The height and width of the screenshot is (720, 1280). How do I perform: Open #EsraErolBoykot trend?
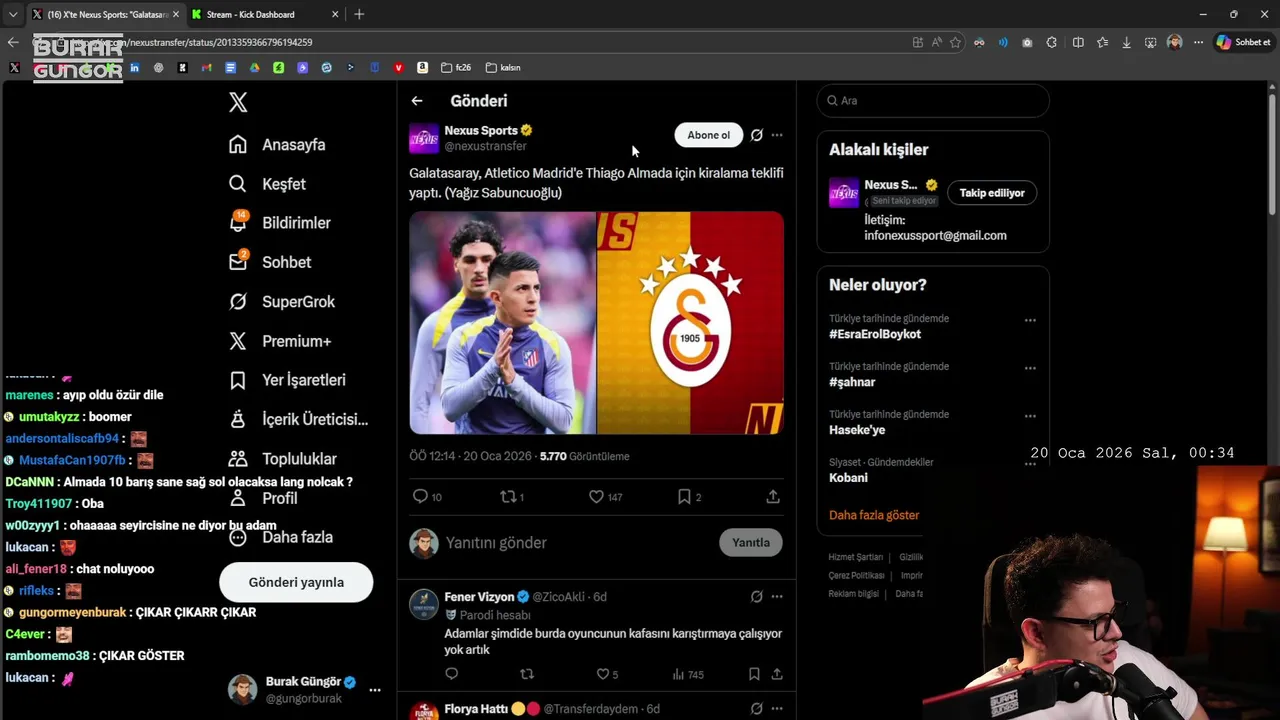click(x=875, y=334)
